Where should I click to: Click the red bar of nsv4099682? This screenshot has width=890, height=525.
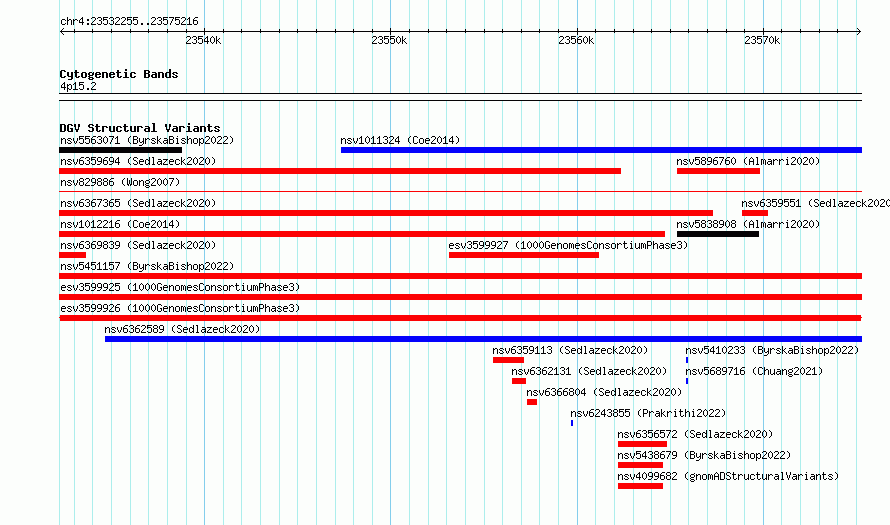[x=640, y=486]
